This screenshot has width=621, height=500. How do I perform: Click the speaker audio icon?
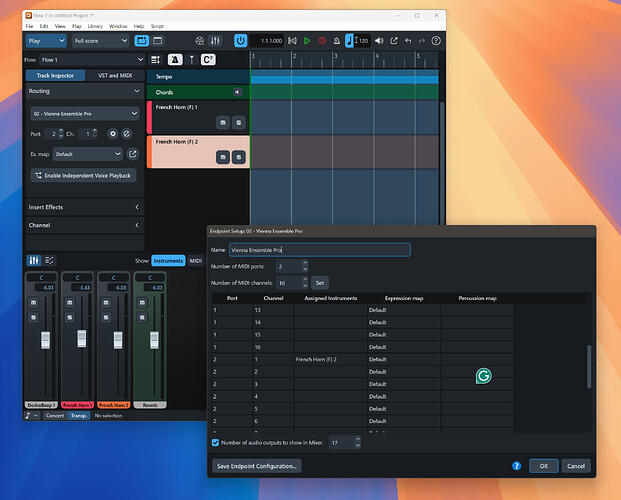(x=379, y=41)
